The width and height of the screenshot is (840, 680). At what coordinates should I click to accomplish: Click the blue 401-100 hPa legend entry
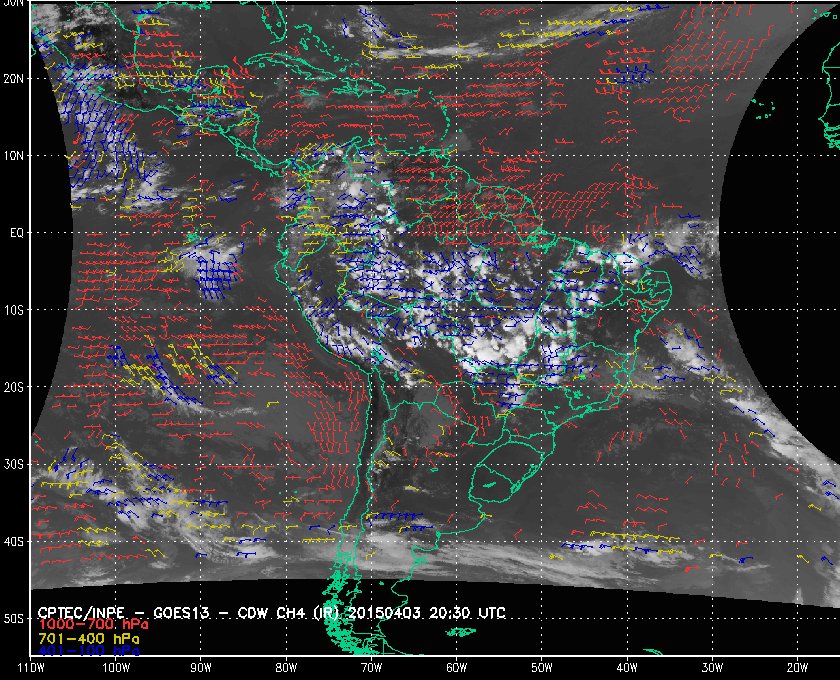point(89,651)
